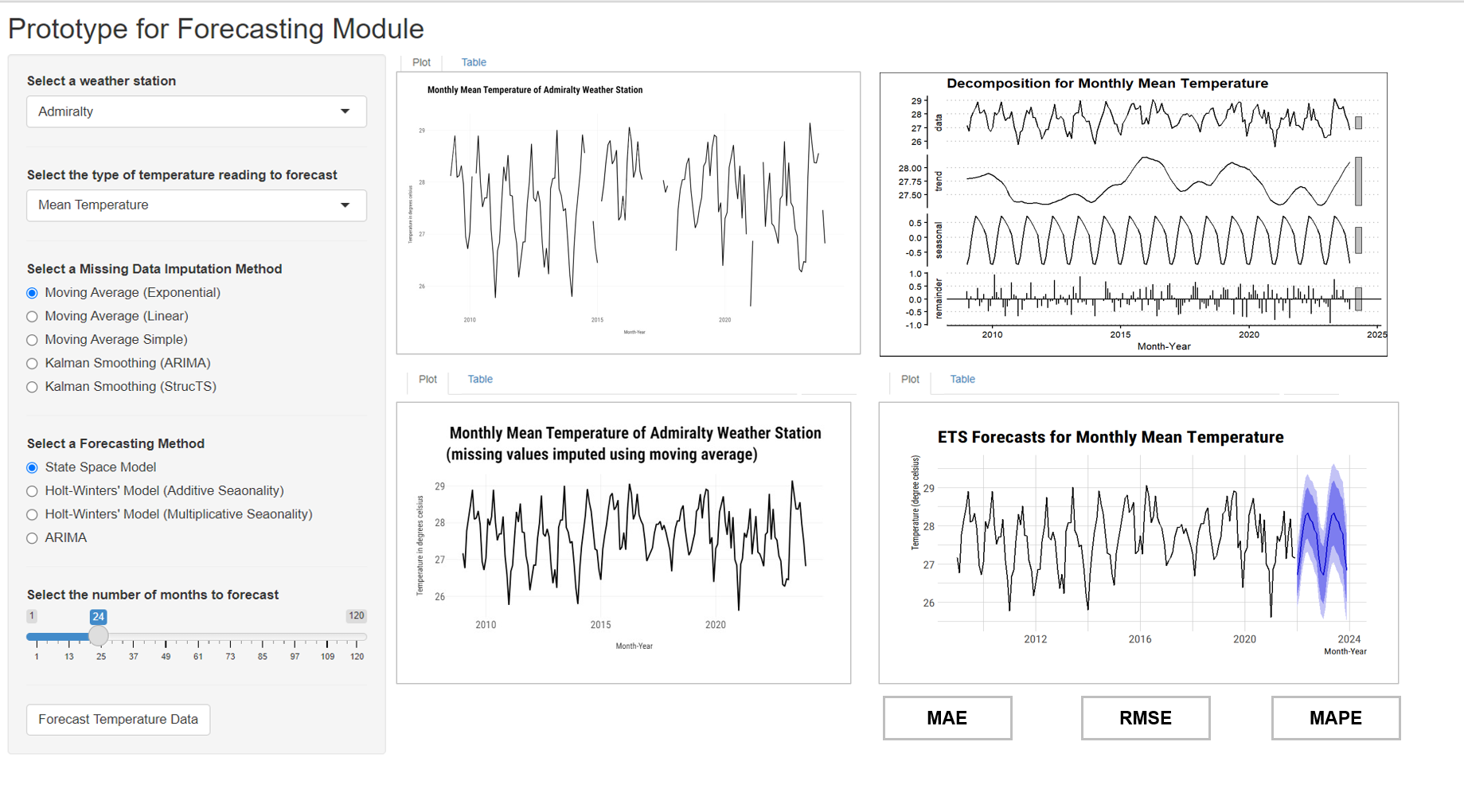Choose Holt-Winters' Model (Multiplicative Seaonality)
The height and width of the screenshot is (812, 1464).
coord(33,515)
